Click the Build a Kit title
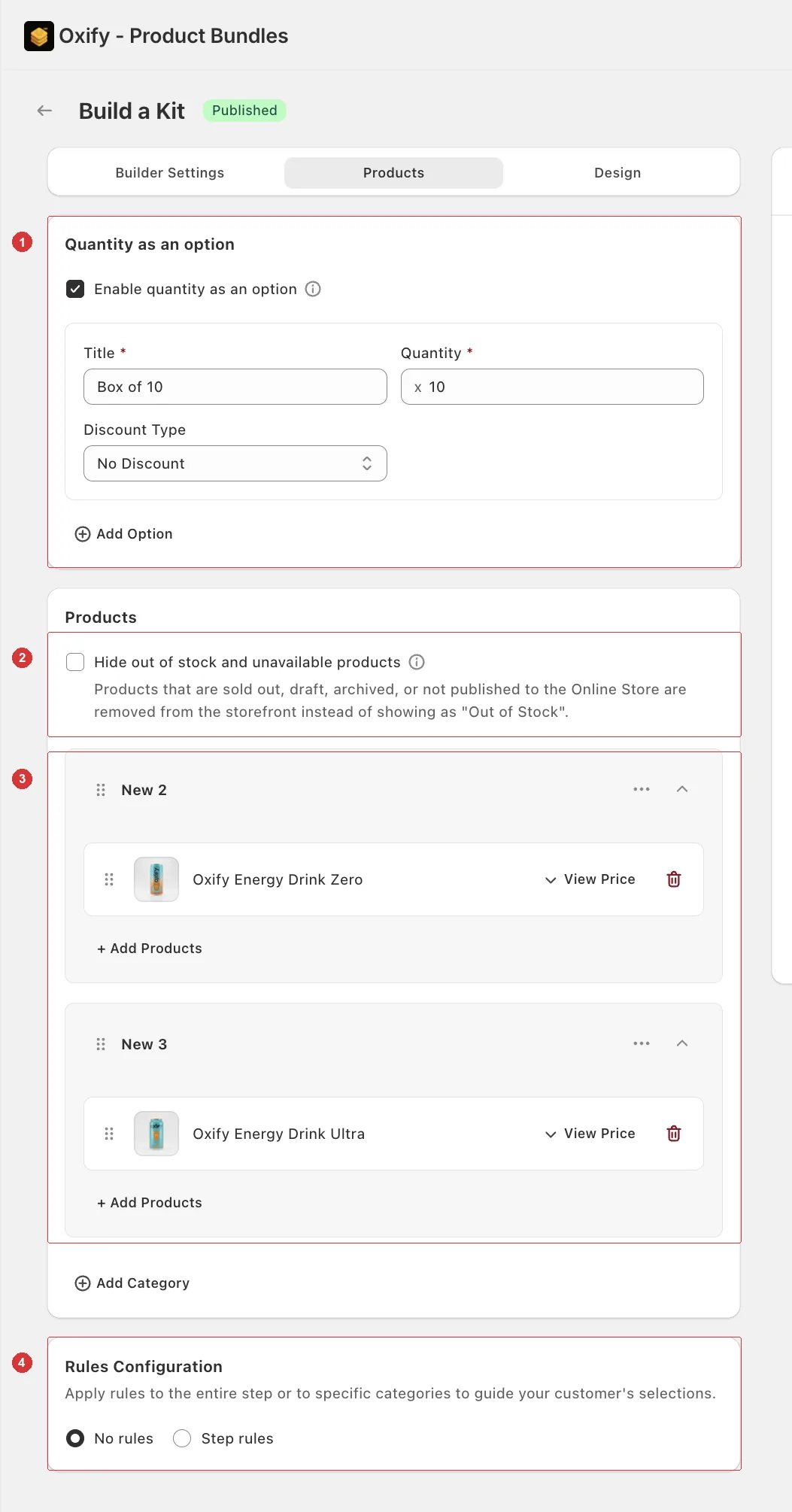792x1512 pixels. 132,111
